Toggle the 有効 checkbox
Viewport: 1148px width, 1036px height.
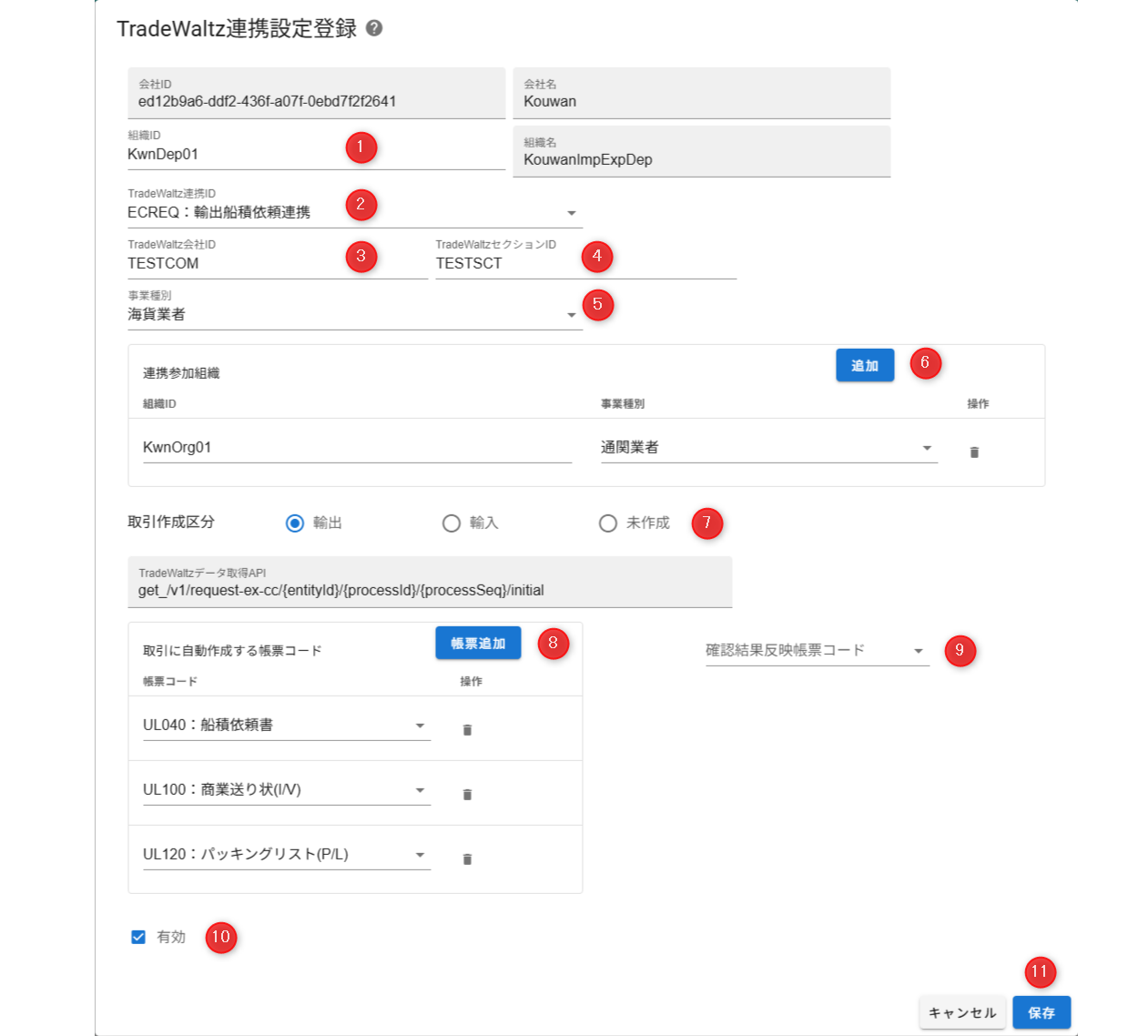[x=138, y=937]
